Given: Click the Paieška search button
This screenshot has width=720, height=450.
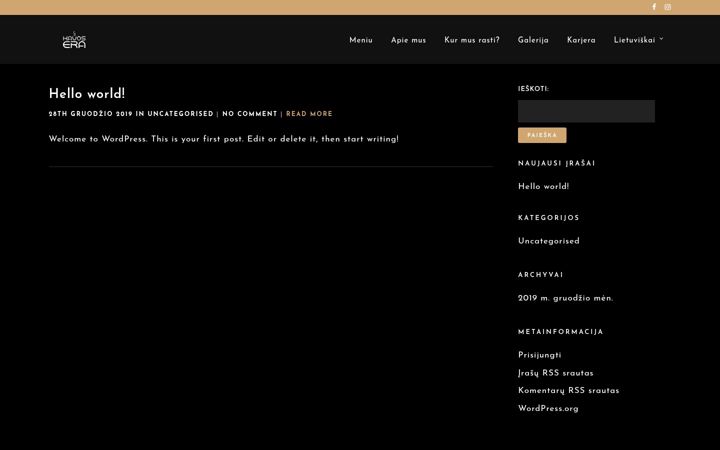Looking at the screenshot, I should [542, 135].
